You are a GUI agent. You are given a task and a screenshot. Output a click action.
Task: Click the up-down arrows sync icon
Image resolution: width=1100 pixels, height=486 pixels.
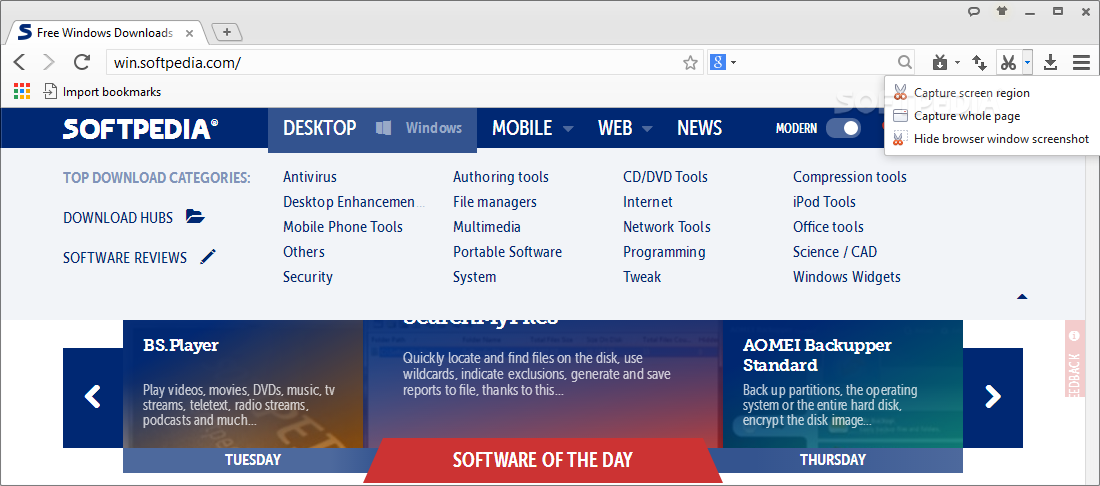[x=979, y=63]
